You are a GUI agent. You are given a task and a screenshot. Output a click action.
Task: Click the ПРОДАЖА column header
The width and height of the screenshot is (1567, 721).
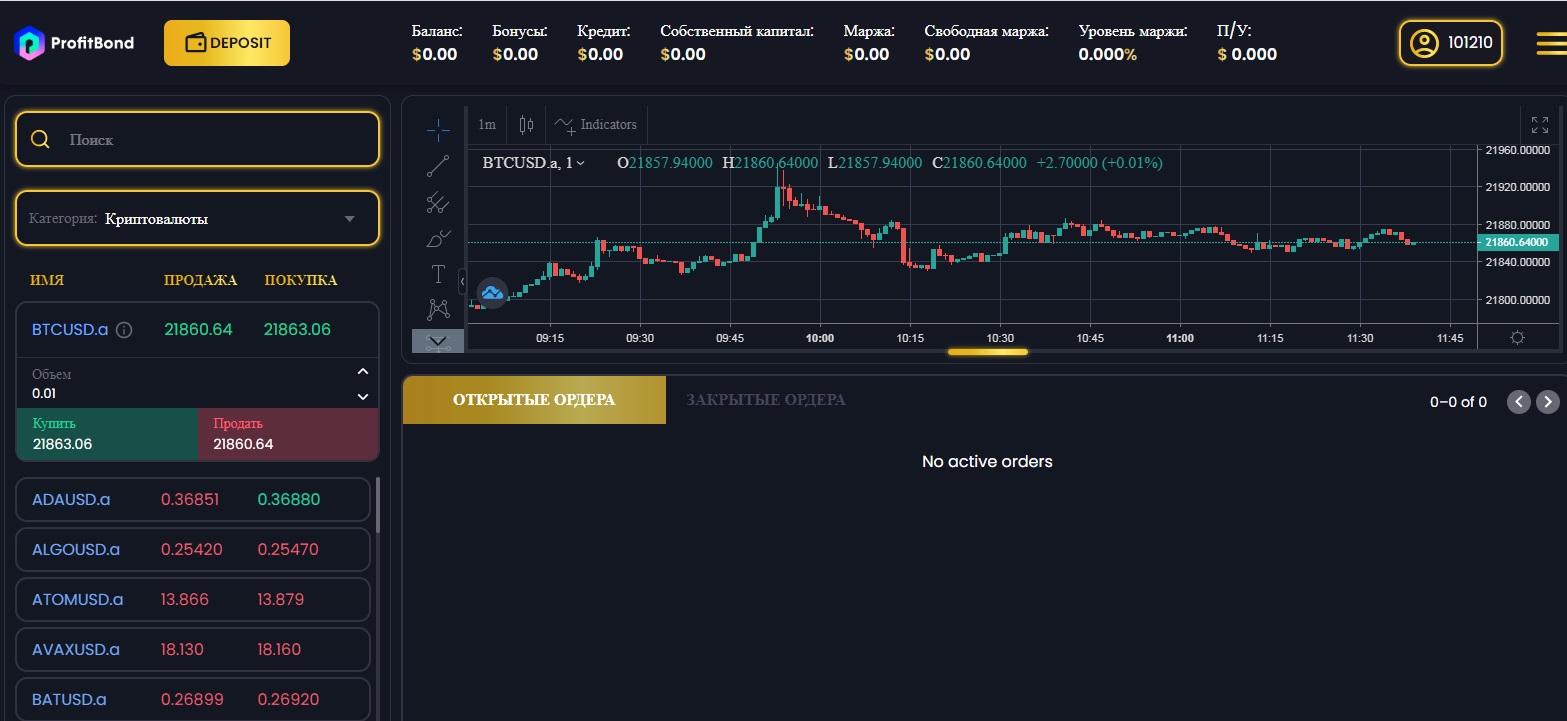[201, 280]
